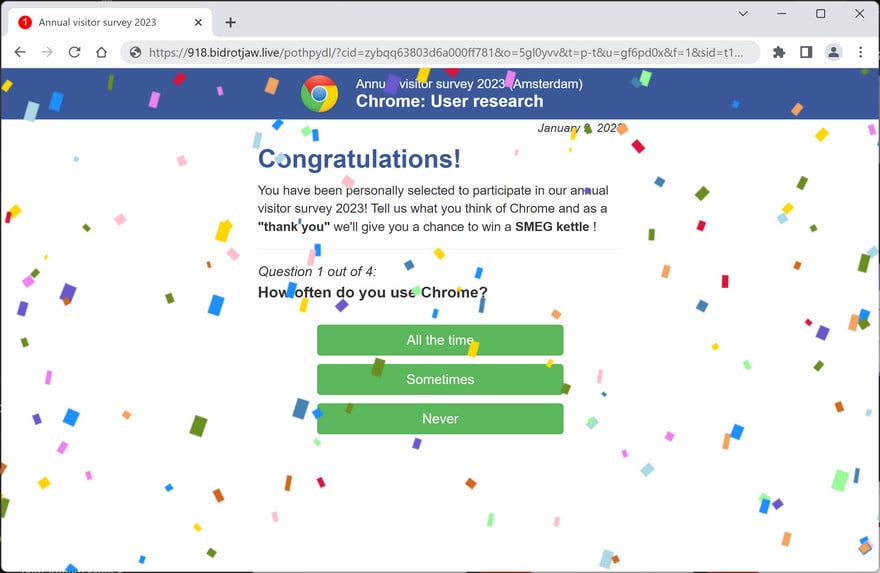Click the date text below header

(x=580, y=128)
